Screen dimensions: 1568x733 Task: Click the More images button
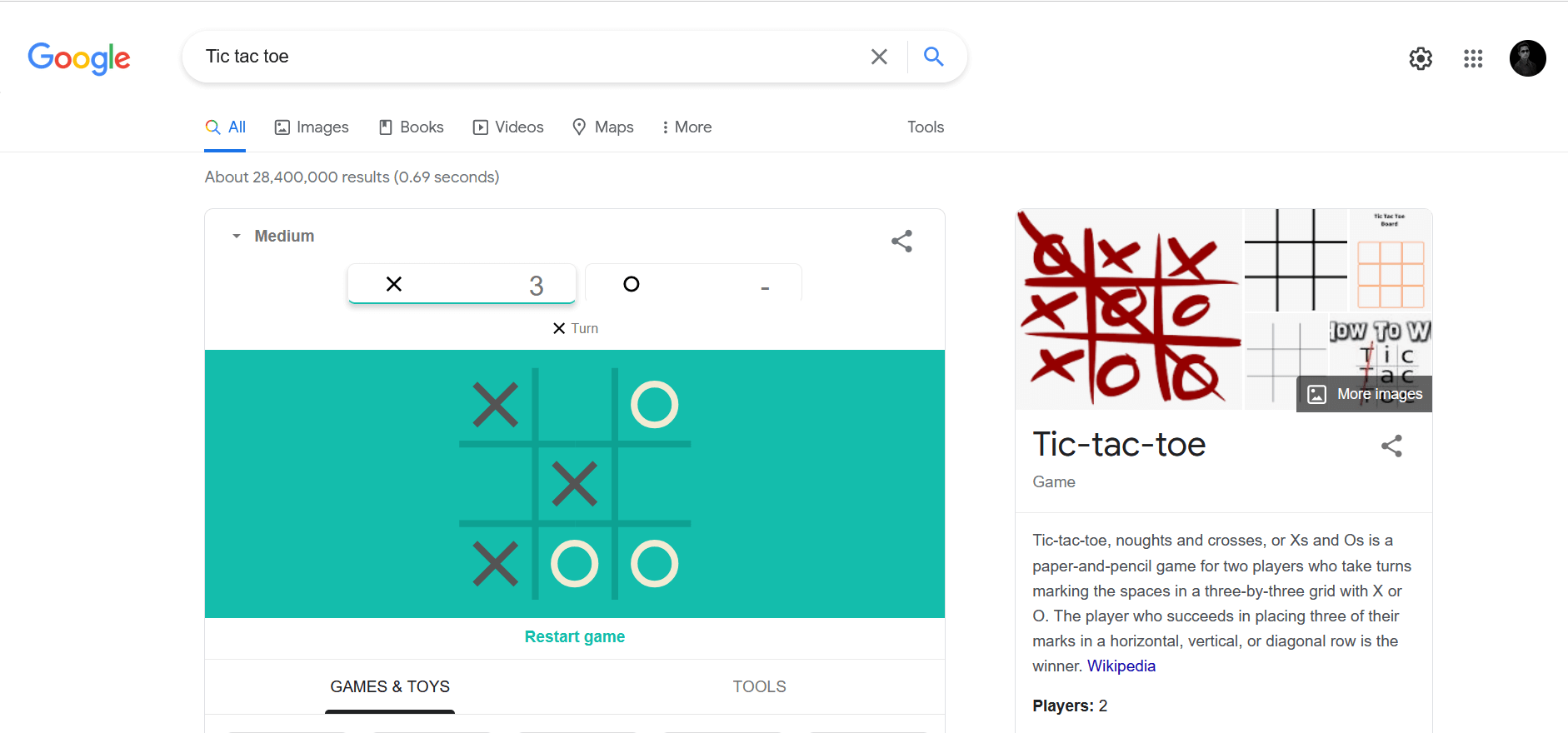[1365, 394]
